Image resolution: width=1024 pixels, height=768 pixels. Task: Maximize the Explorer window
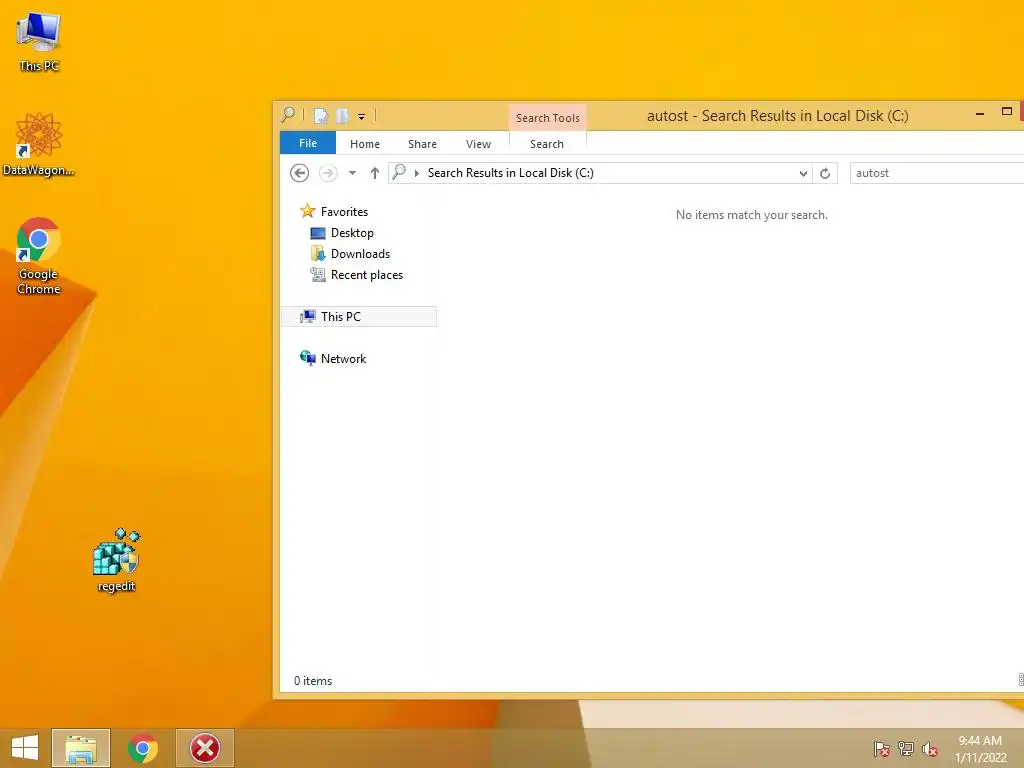click(1006, 112)
